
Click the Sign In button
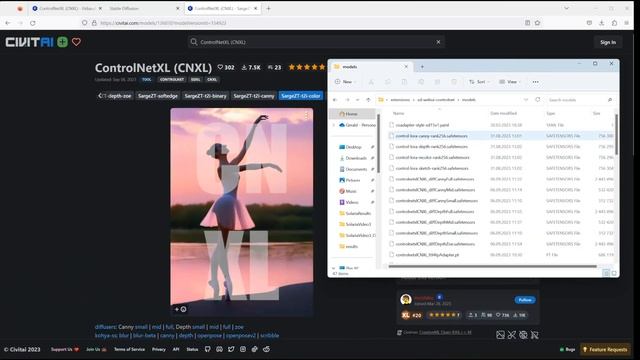click(x=608, y=42)
